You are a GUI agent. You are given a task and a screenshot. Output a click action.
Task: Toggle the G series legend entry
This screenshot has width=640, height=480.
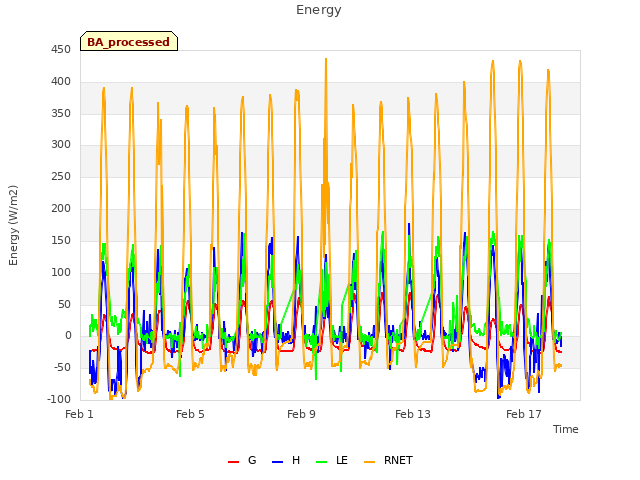[242, 460]
